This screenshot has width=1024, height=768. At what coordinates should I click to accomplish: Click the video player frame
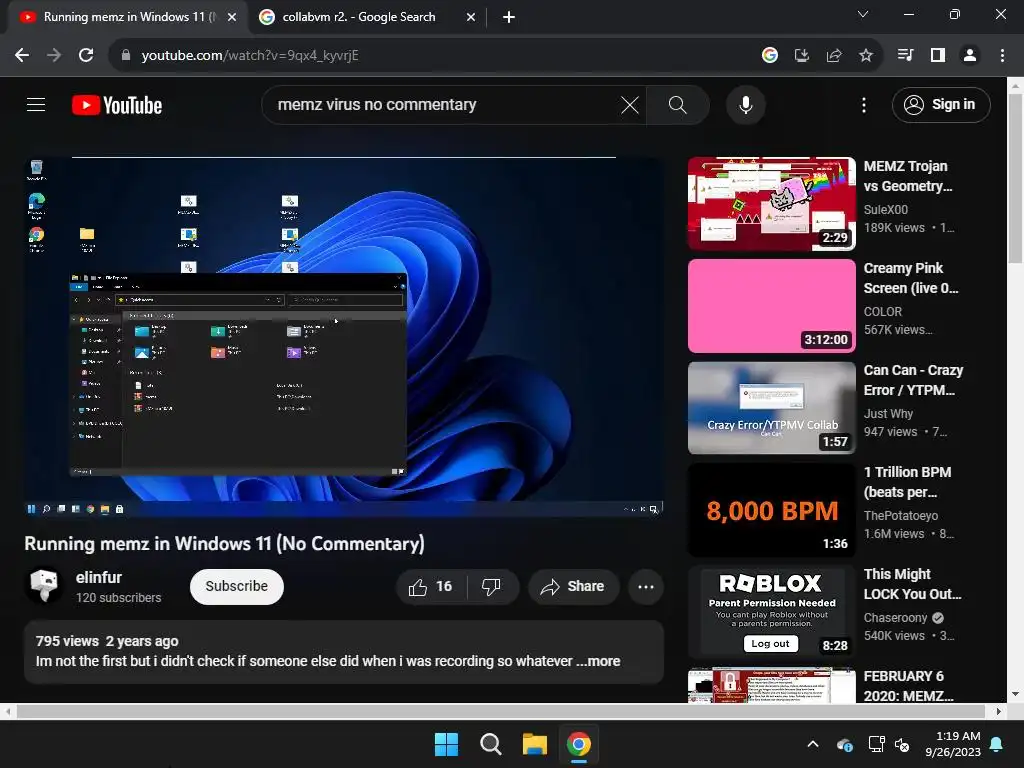(x=344, y=337)
